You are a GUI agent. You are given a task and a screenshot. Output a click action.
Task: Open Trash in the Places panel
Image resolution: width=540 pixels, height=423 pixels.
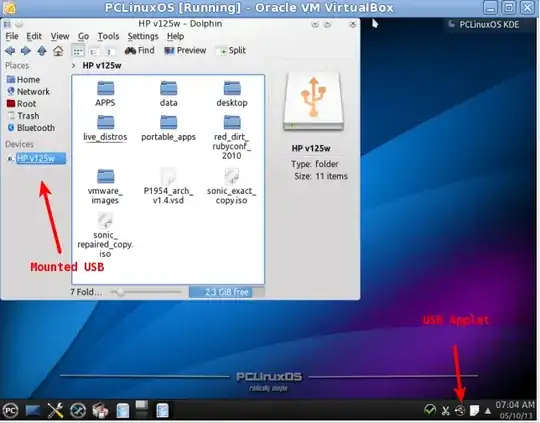tap(23, 116)
